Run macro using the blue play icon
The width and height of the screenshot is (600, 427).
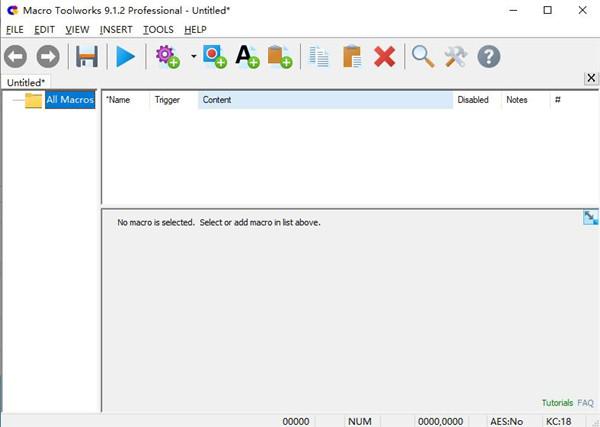point(126,57)
